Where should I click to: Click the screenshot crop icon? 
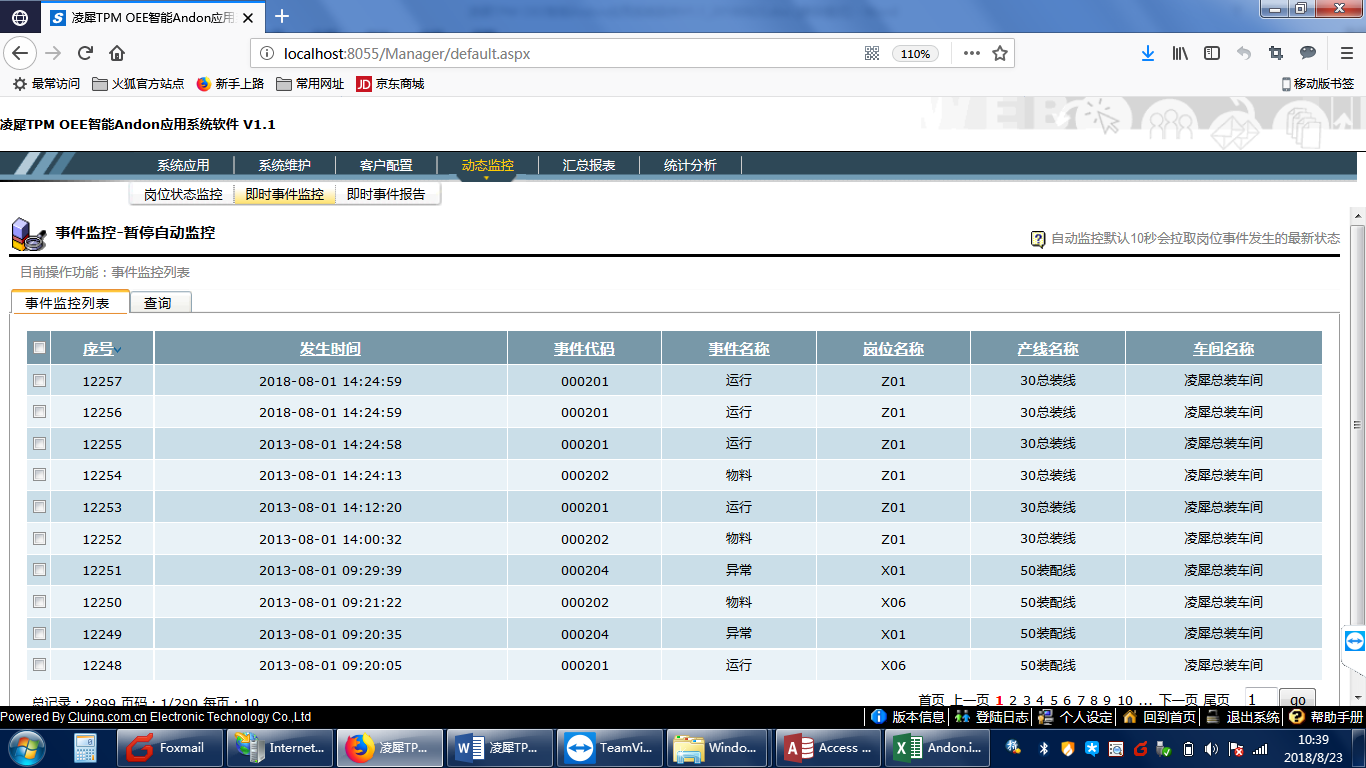(1275, 53)
